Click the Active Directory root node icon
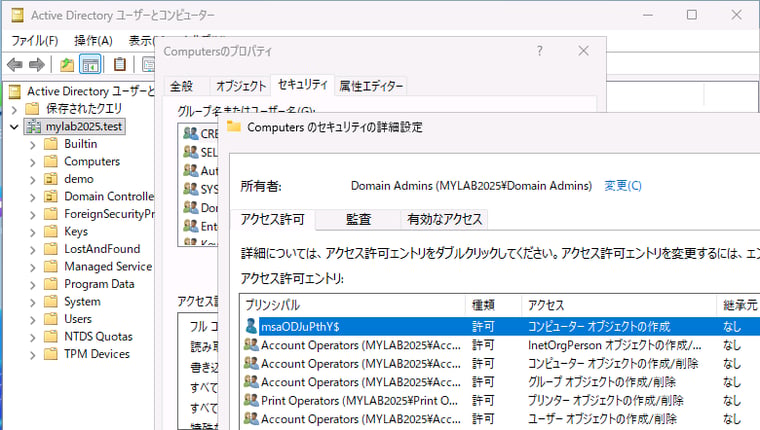Image resolution: width=760 pixels, height=430 pixels. [16, 91]
